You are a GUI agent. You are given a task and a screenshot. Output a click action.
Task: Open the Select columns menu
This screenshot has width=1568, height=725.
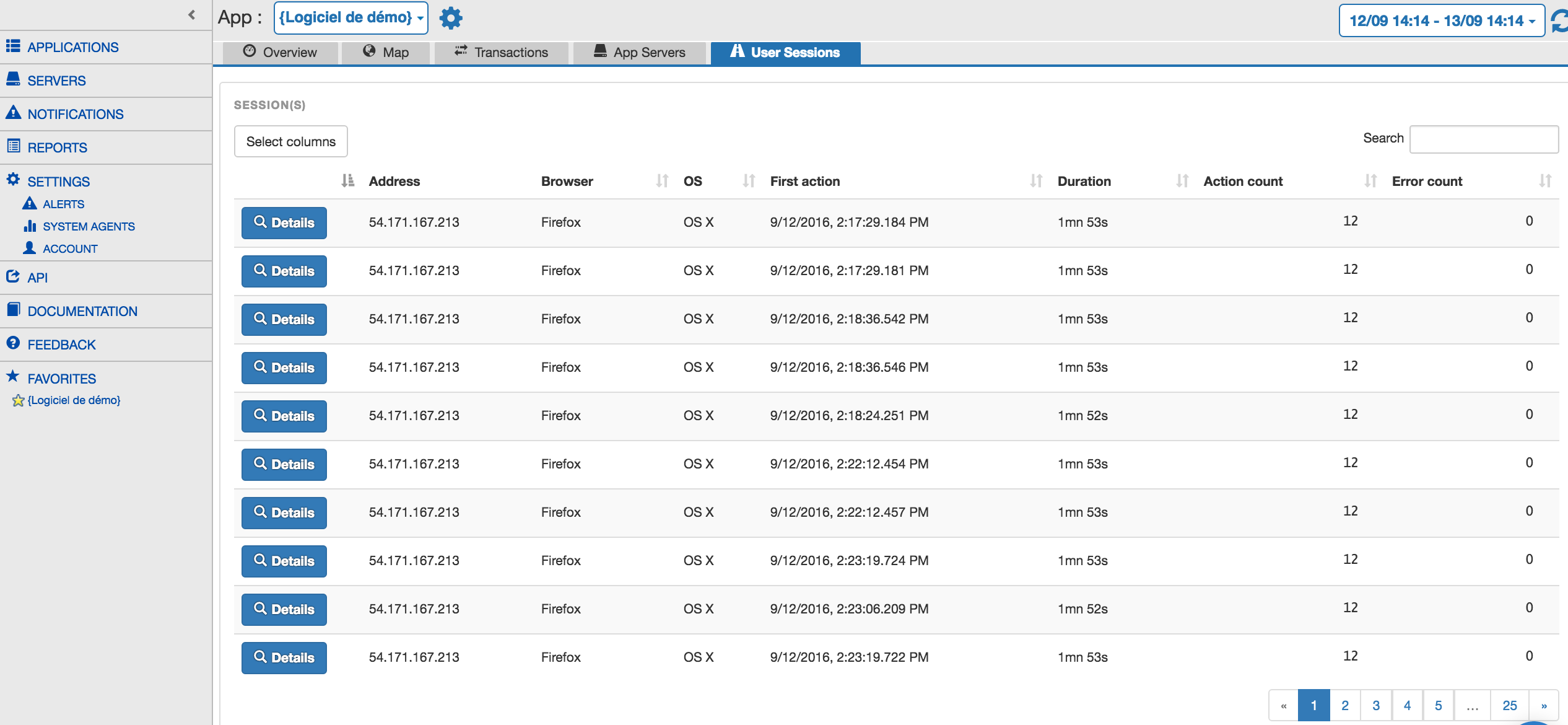pyautogui.click(x=290, y=141)
